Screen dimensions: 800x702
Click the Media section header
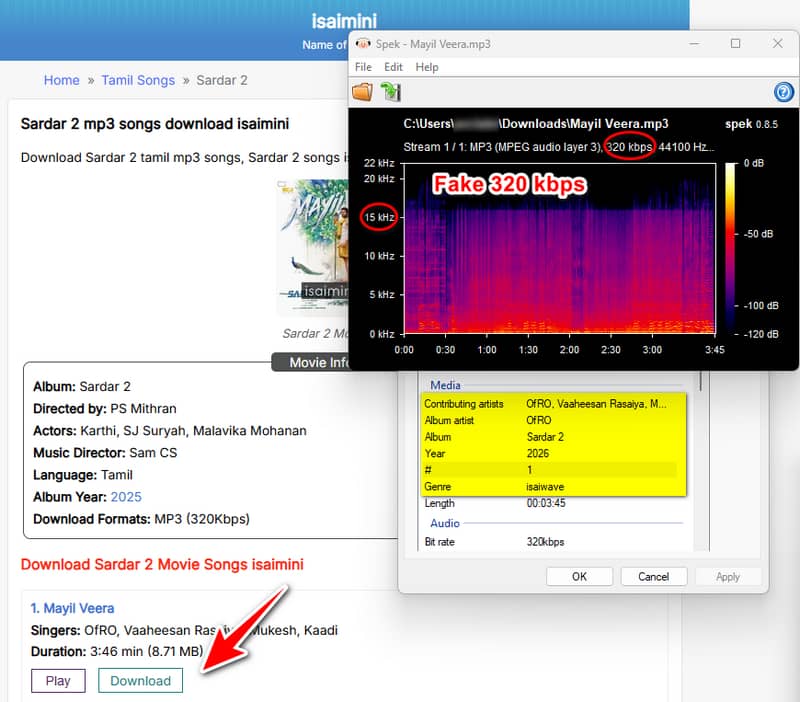coord(445,385)
